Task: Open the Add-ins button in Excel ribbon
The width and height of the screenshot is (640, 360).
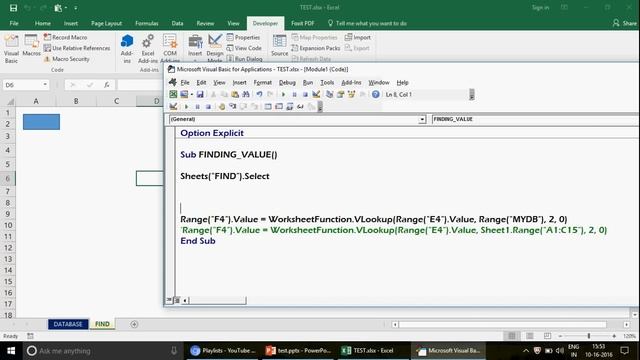Action: 127,49
